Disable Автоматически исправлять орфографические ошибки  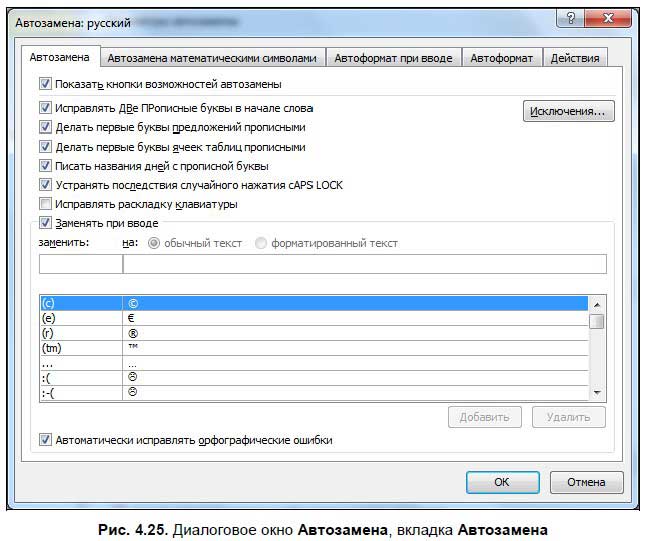pyautogui.click(x=45, y=439)
